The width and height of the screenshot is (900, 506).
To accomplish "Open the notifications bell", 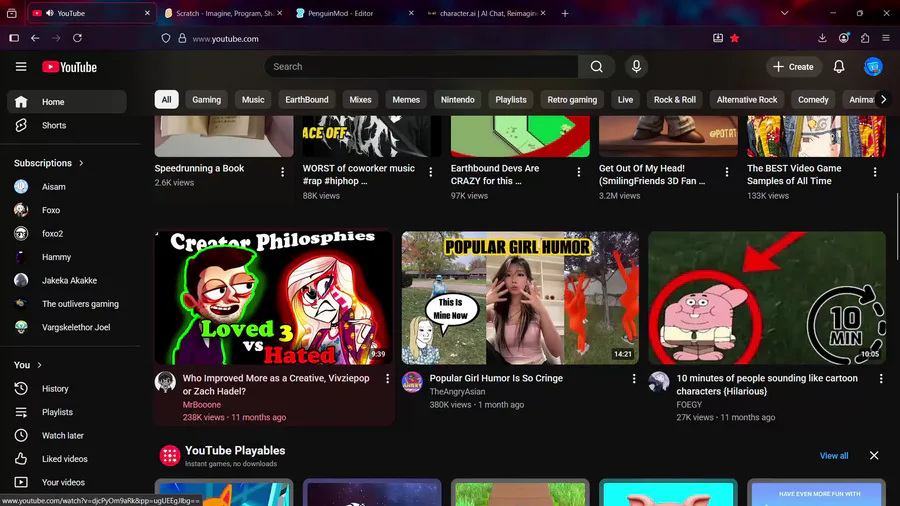I will point(839,67).
